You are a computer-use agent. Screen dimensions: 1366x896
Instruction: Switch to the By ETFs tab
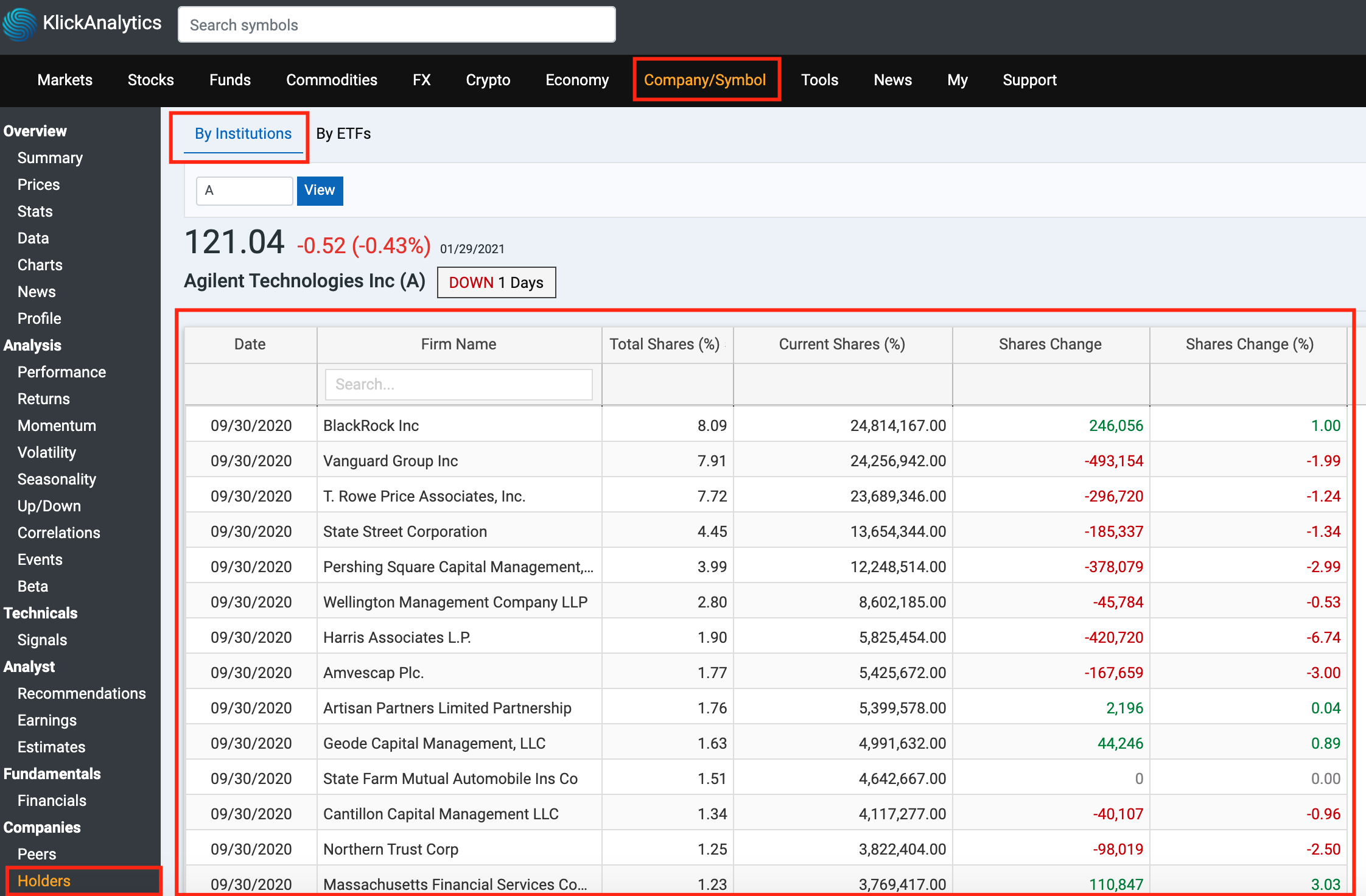coord(343,133)
